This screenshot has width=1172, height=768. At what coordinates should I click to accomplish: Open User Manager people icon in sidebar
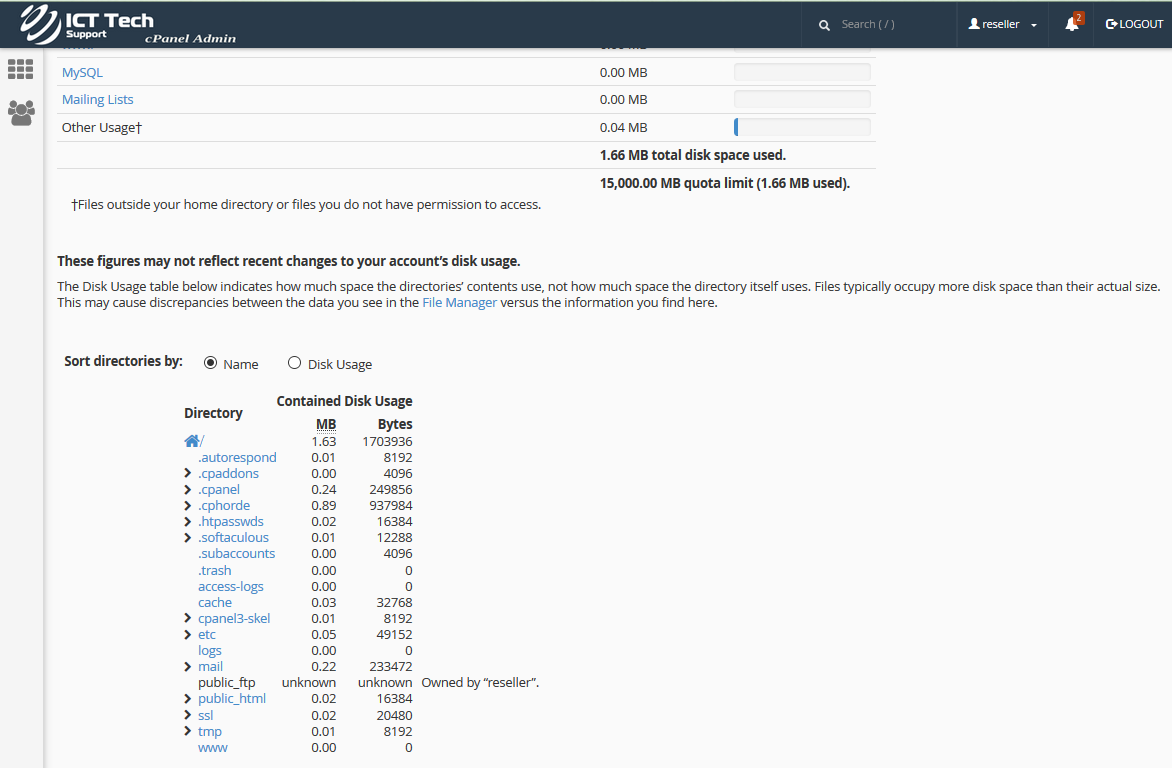click(x=21, y=112)
